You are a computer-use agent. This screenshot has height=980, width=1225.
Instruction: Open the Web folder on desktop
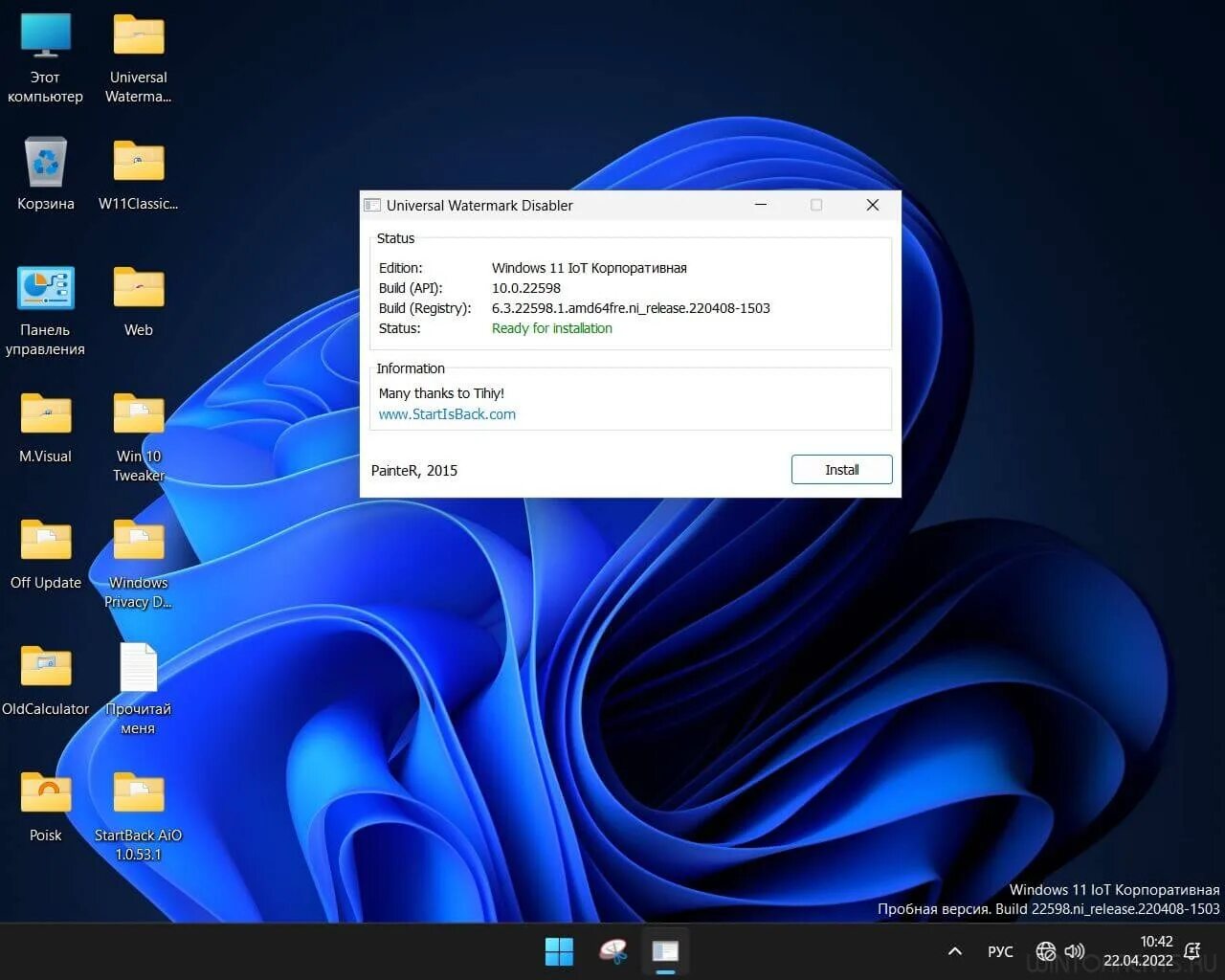[x=139, y=301]
